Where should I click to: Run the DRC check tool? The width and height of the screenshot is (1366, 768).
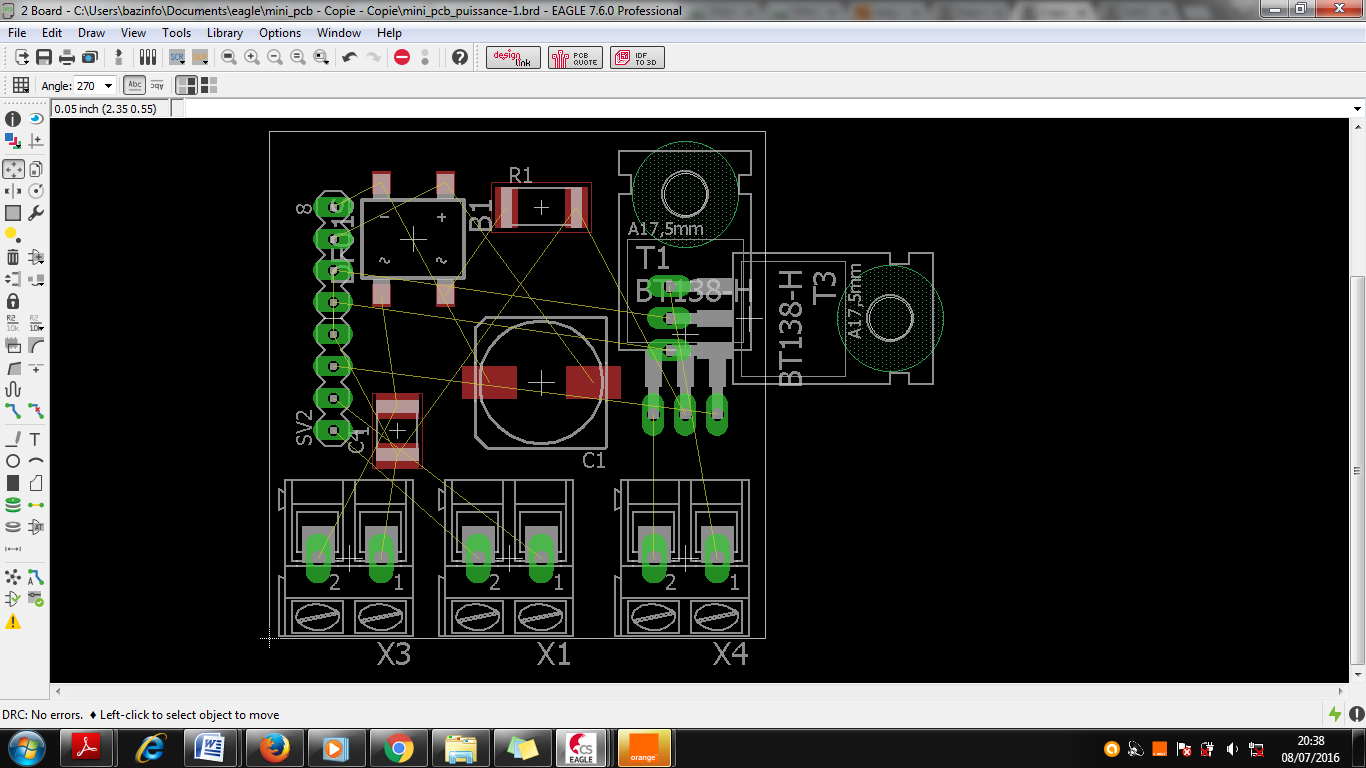point(36,599)
